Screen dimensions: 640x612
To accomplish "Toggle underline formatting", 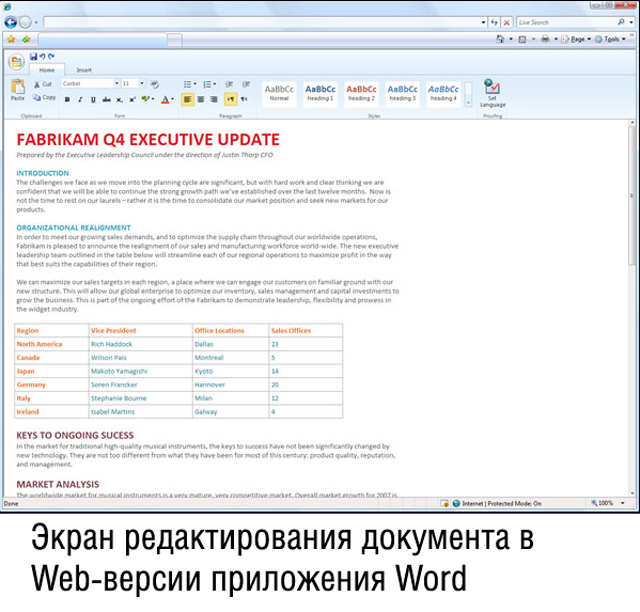I will (93, 99).
